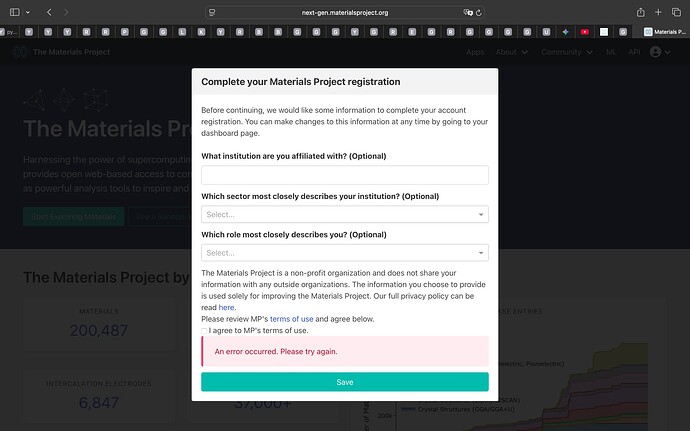The width and height of the screenshot is (690, 431).
Task: Click the Share icon in Safari toolbar
Action: pyautogui.click(x=640, y=12)
